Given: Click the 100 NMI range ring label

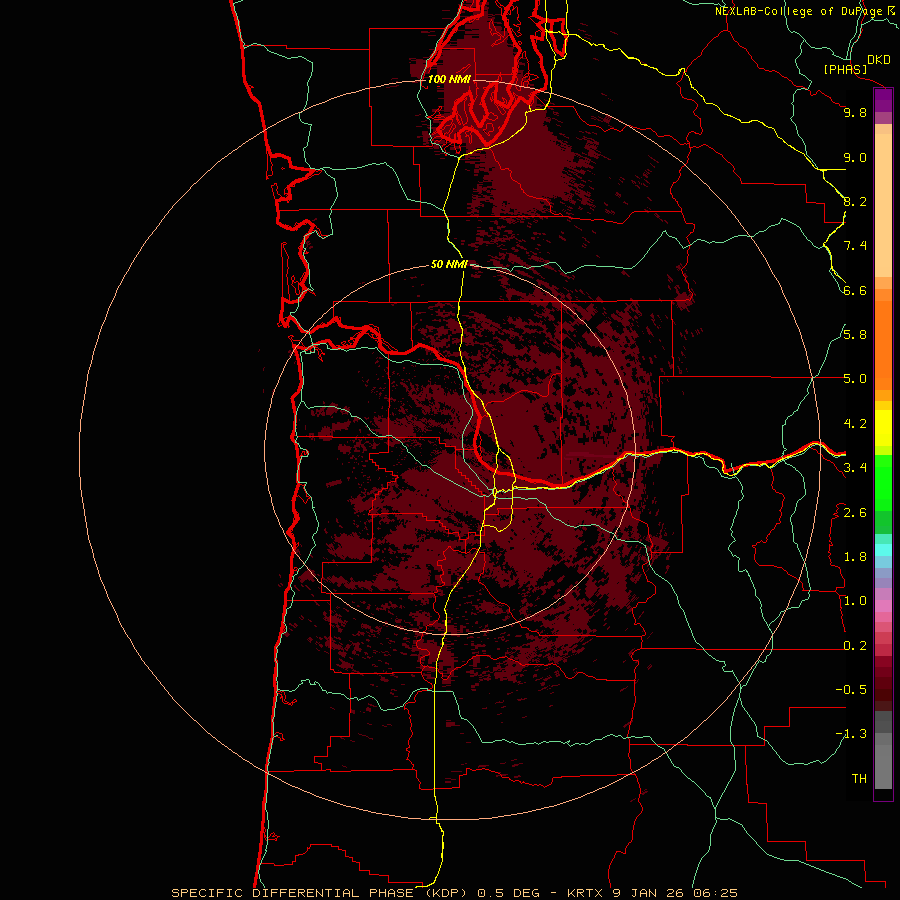Looking at the screenshot, I should tap(449, 79).
